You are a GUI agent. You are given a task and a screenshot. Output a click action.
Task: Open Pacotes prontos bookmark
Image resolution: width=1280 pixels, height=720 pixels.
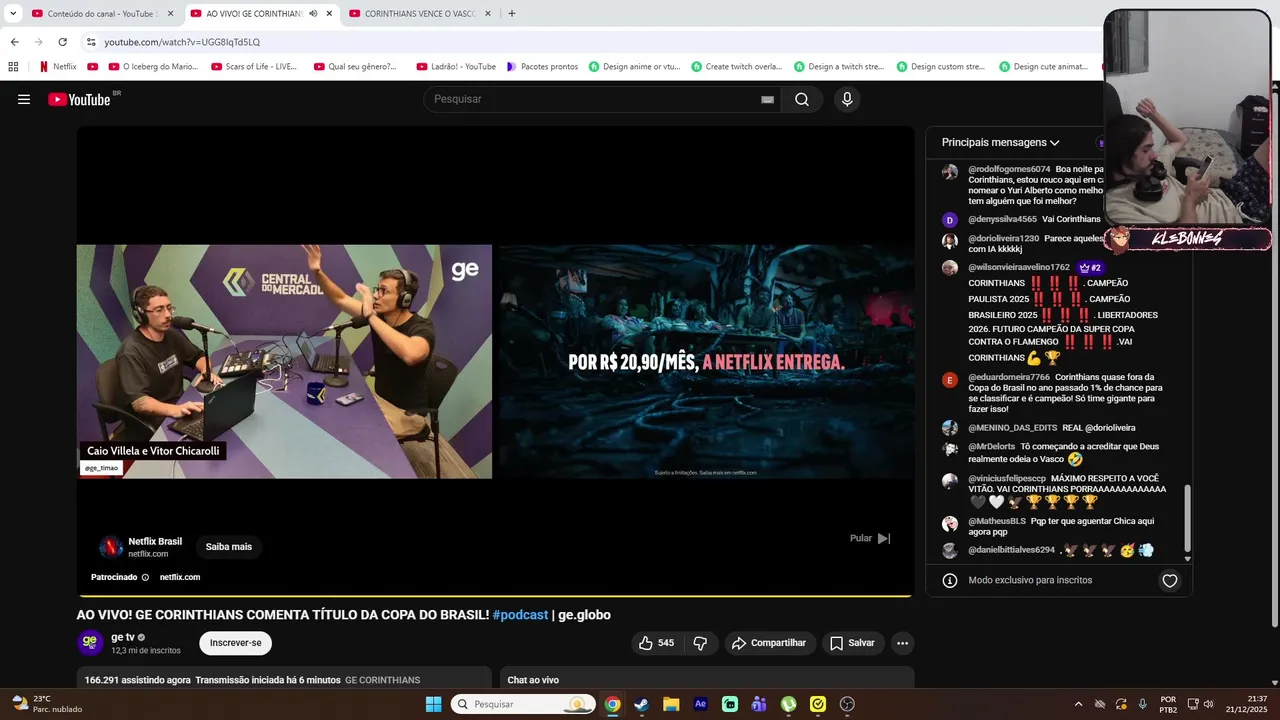(x=542, y=67)
